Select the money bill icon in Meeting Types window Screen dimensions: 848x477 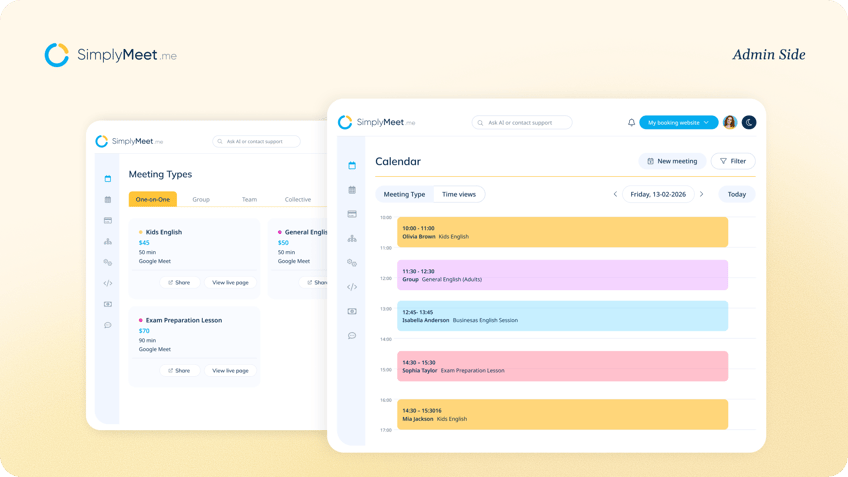pyautogui.click(x=108, y=304)
